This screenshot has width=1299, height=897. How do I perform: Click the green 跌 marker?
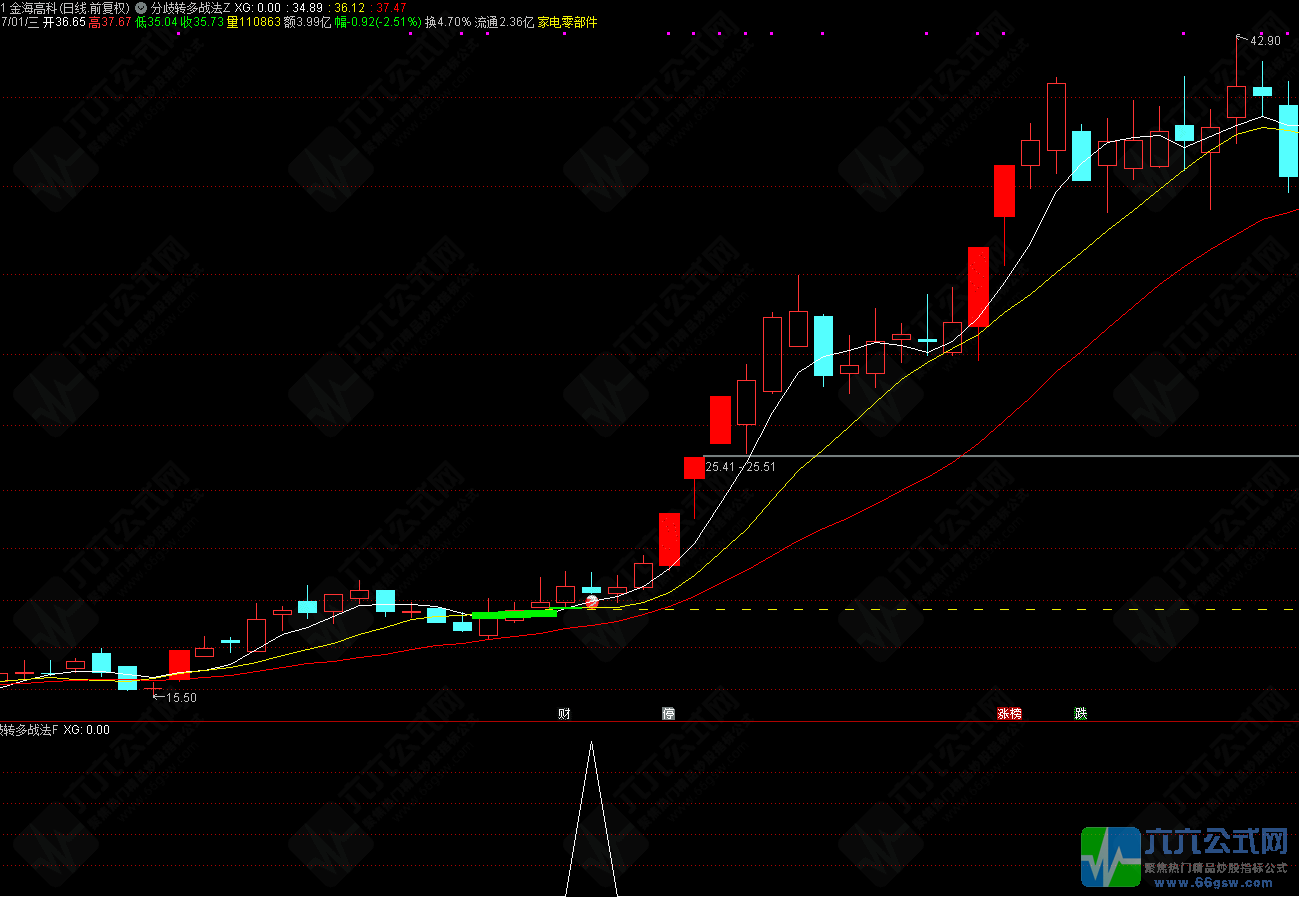(x=1080, y=713)
